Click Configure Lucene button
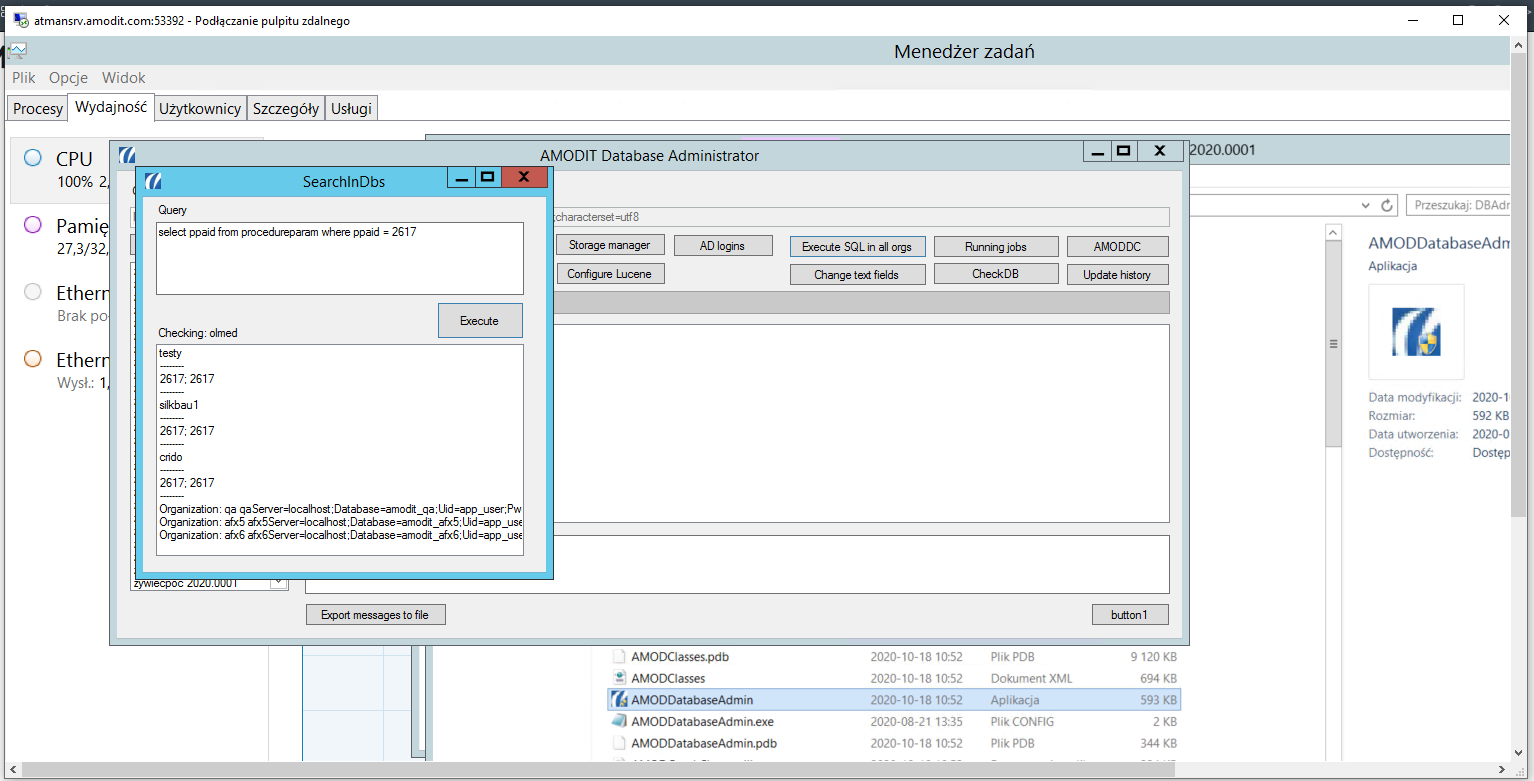Screen dimensions: 1534x781 point(609,273)
